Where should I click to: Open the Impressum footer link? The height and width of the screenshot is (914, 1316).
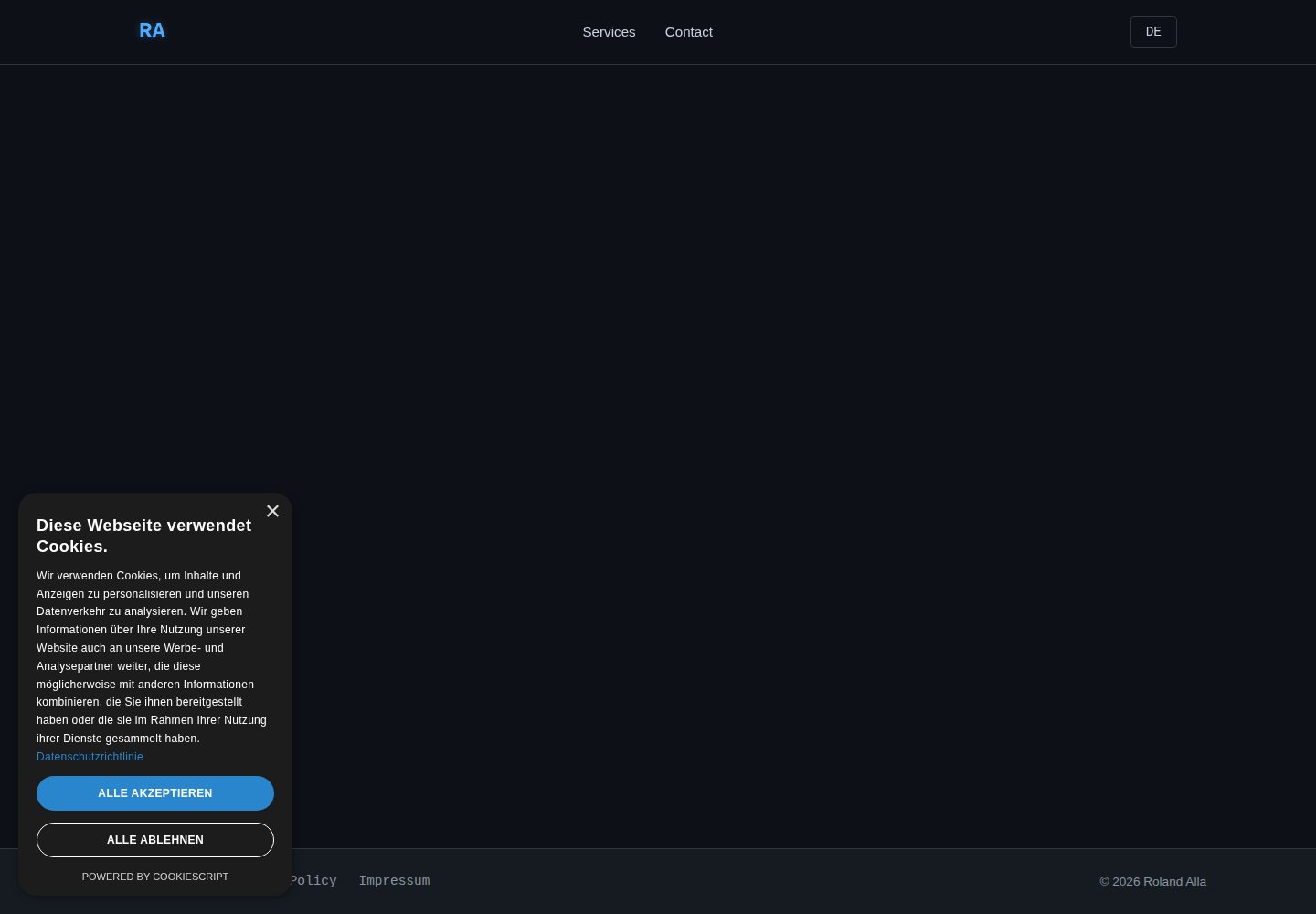tap(394, 881)
